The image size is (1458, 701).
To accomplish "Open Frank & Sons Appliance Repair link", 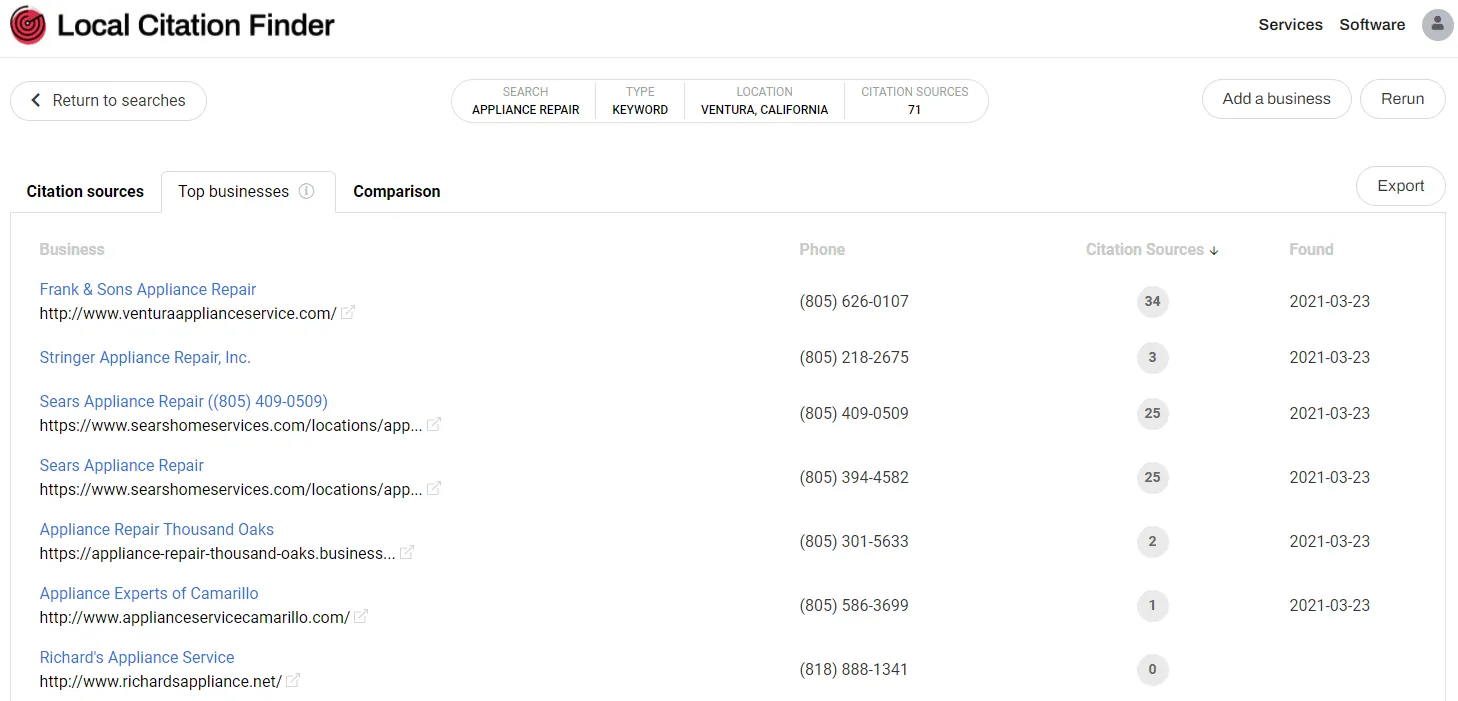I will coord(148,290).
